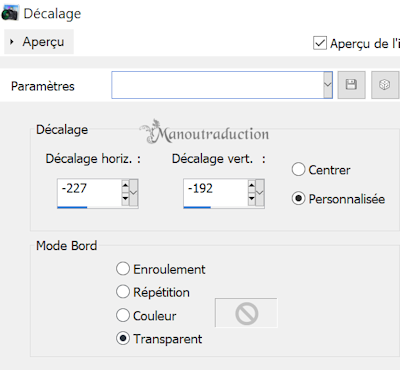
Task: Toggle the Aperçu de l'image checkbox
Action: (x=320, y=43)
